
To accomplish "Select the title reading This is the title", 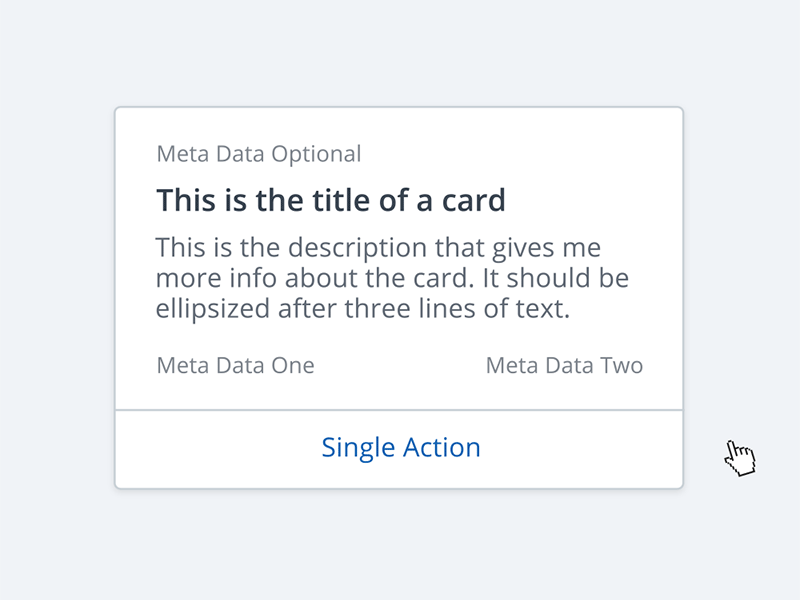I will coord(330,199).
